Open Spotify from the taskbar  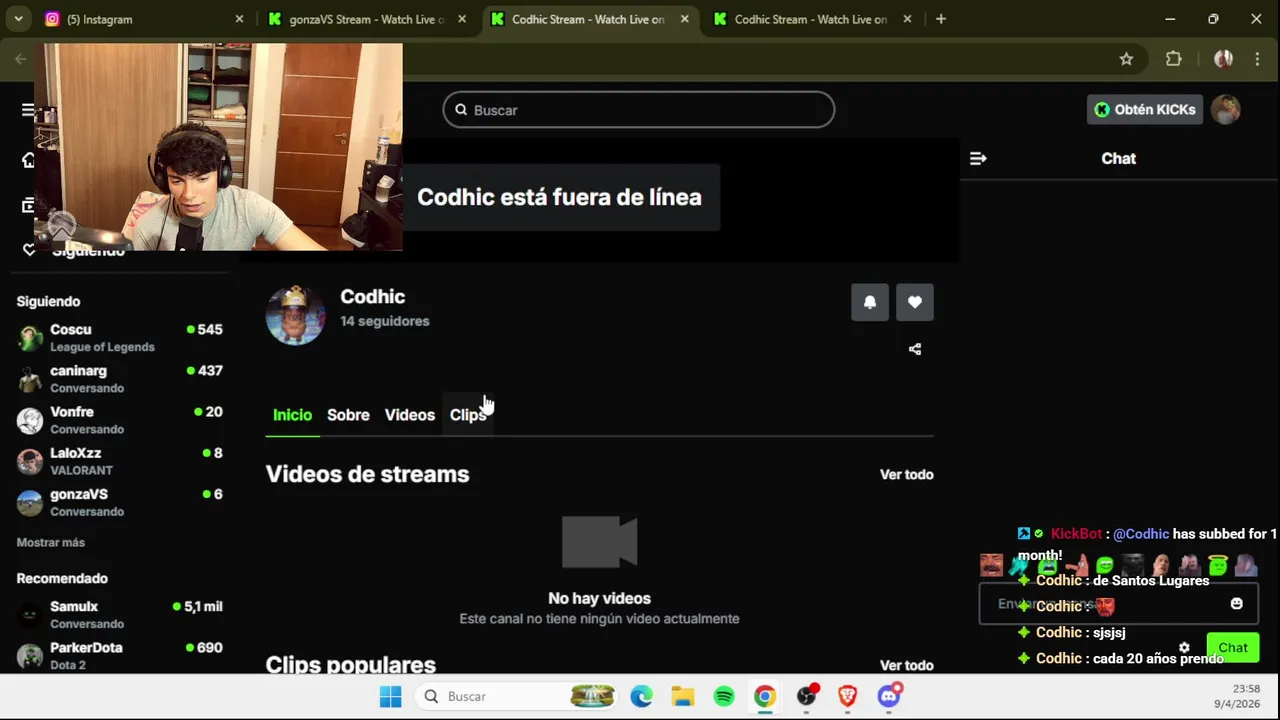[x=724, y=697]
